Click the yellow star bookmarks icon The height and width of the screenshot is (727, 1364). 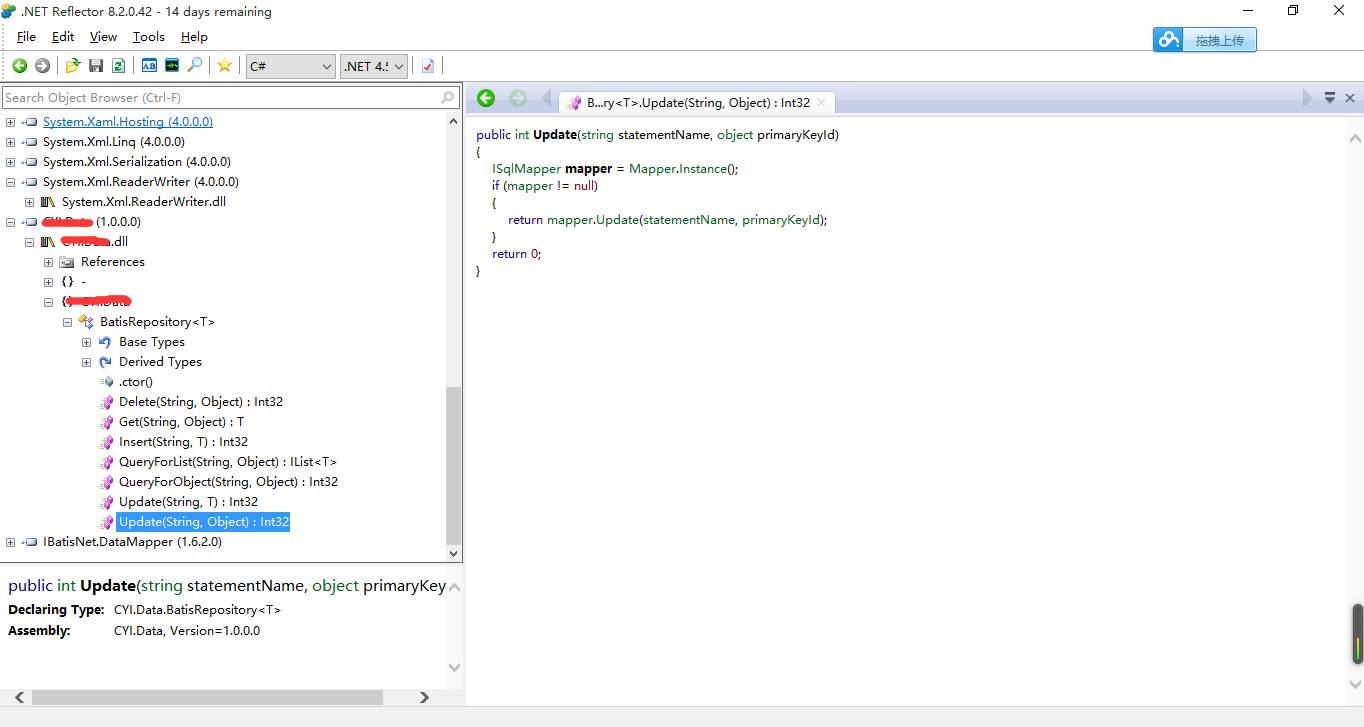click(225, 66)
